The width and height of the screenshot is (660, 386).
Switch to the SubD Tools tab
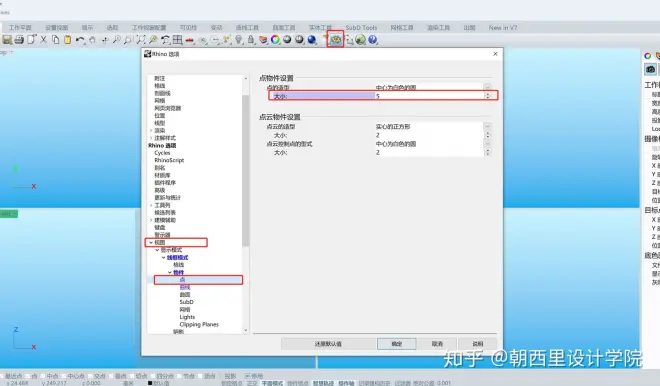click(x=361, y=27)
